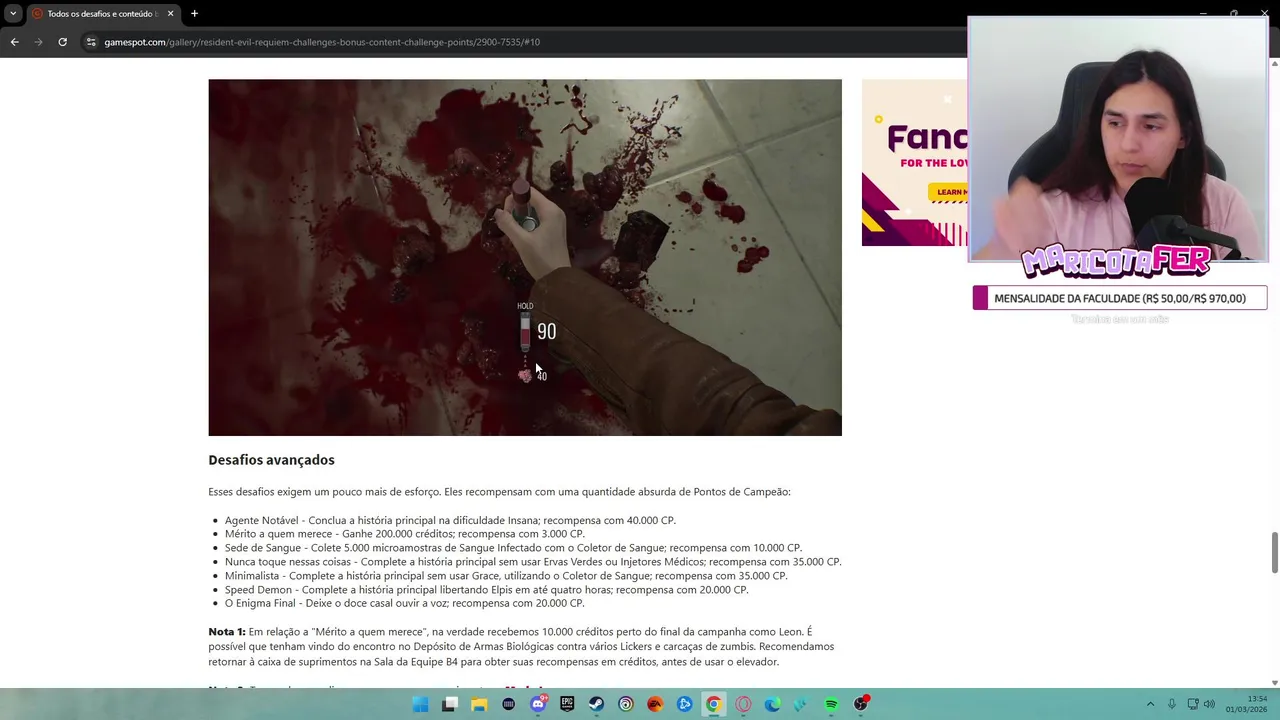Open the Discord taskbar icon
1280x720 pixels.
click(538, 704)
